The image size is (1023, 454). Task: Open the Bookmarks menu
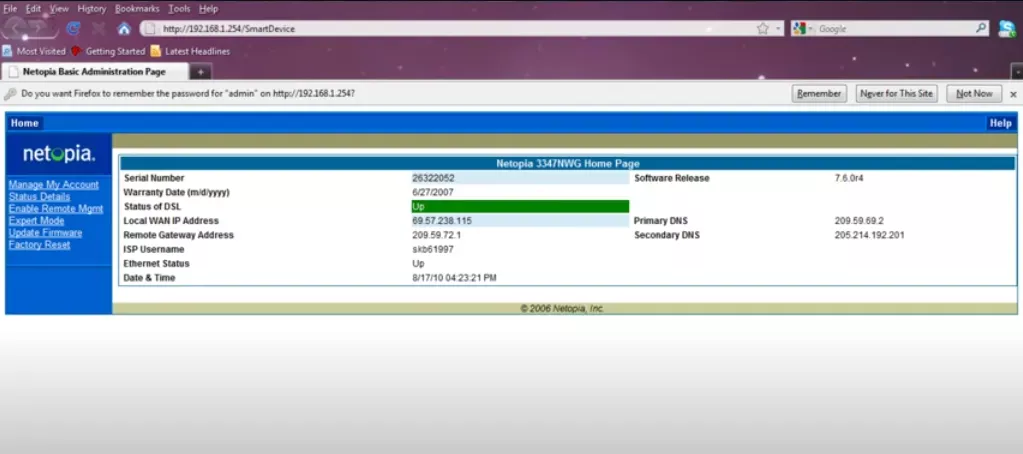click(x=138, y=9)
